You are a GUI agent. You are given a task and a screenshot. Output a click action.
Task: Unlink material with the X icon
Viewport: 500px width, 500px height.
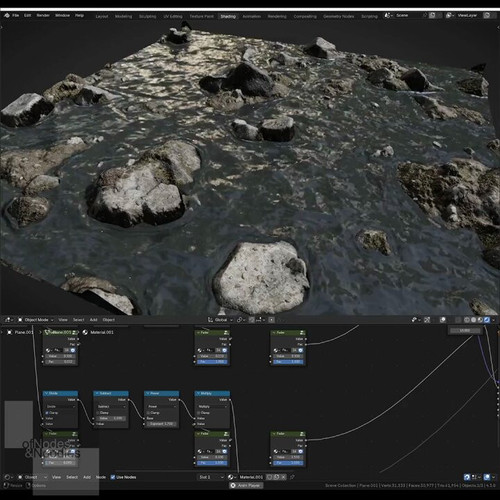(283, 477)
